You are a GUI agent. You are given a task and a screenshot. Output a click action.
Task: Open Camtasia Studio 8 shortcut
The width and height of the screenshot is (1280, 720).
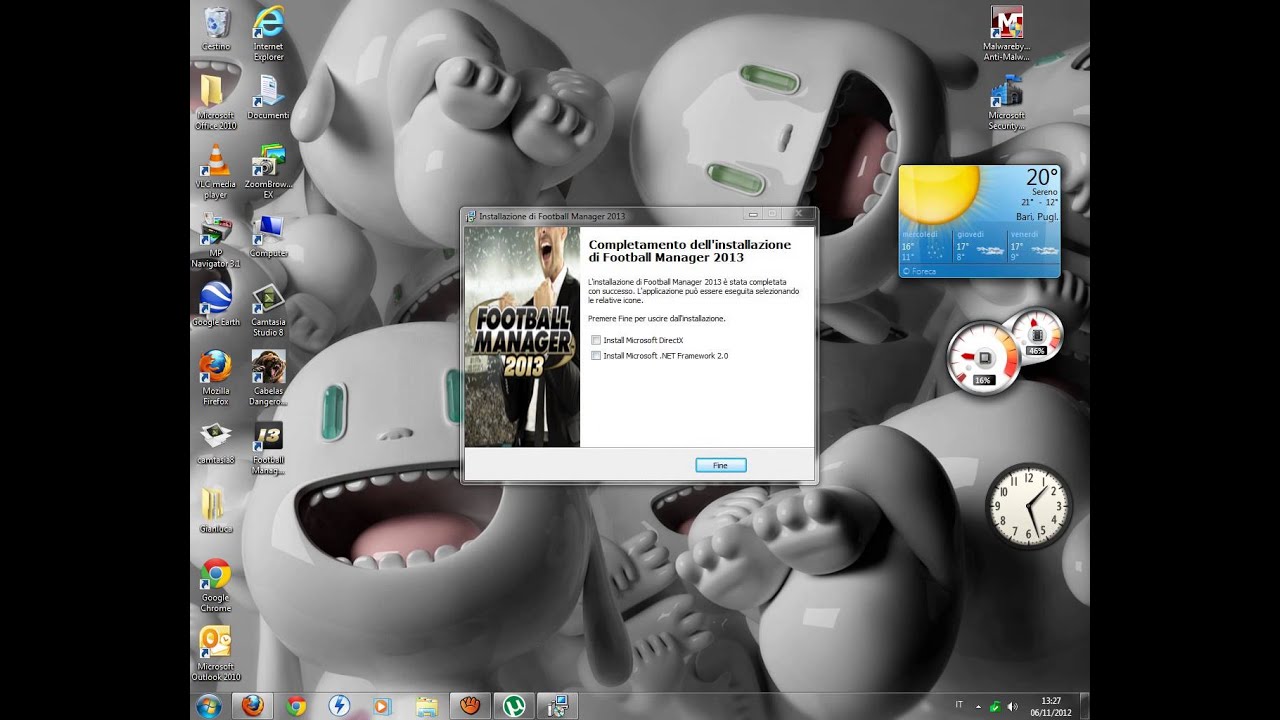coord(268,308)
